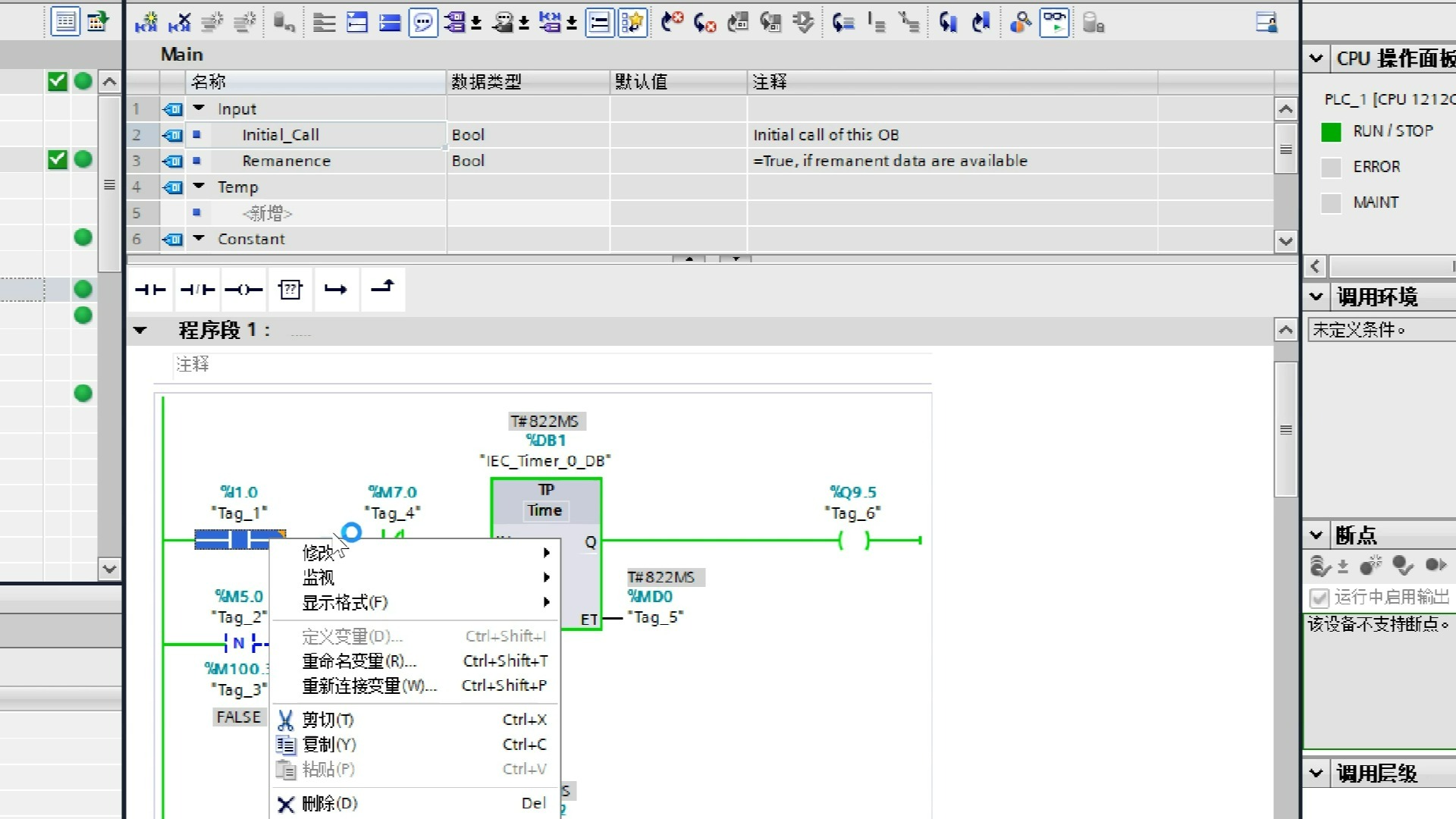Viewport: 1456px width, 819px height.
Task: Toggle the monitoring glasses icon
Action: point(1055,23)
